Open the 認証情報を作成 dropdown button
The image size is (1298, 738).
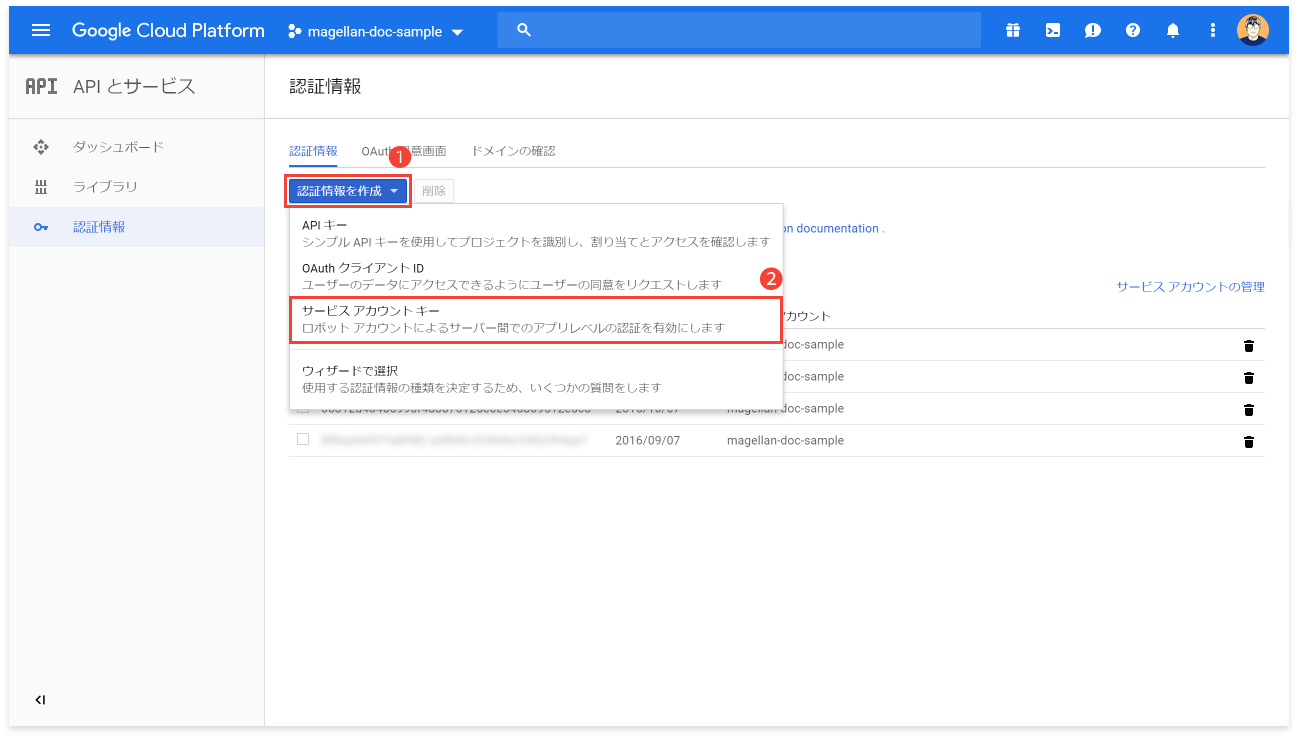coord(348,190)
